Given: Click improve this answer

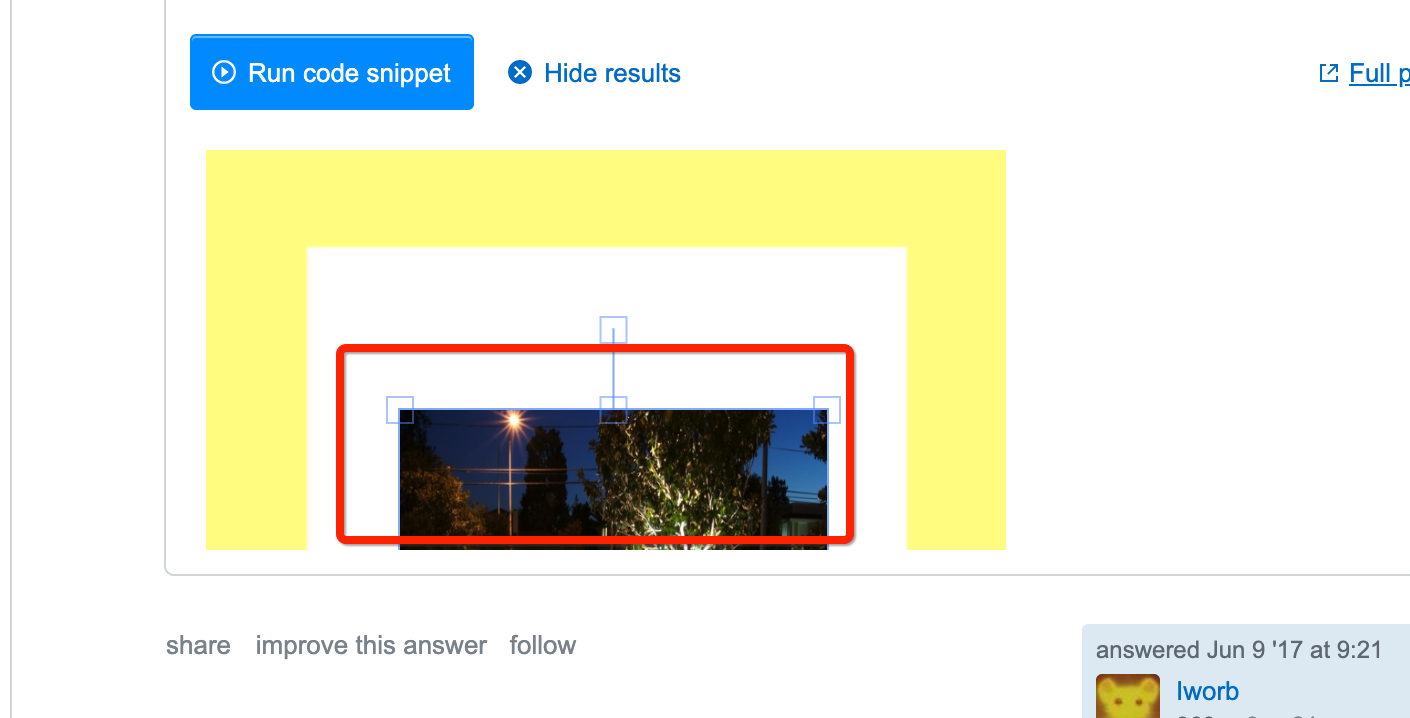Looking at the screenshot, I should (x=371, y=645).
